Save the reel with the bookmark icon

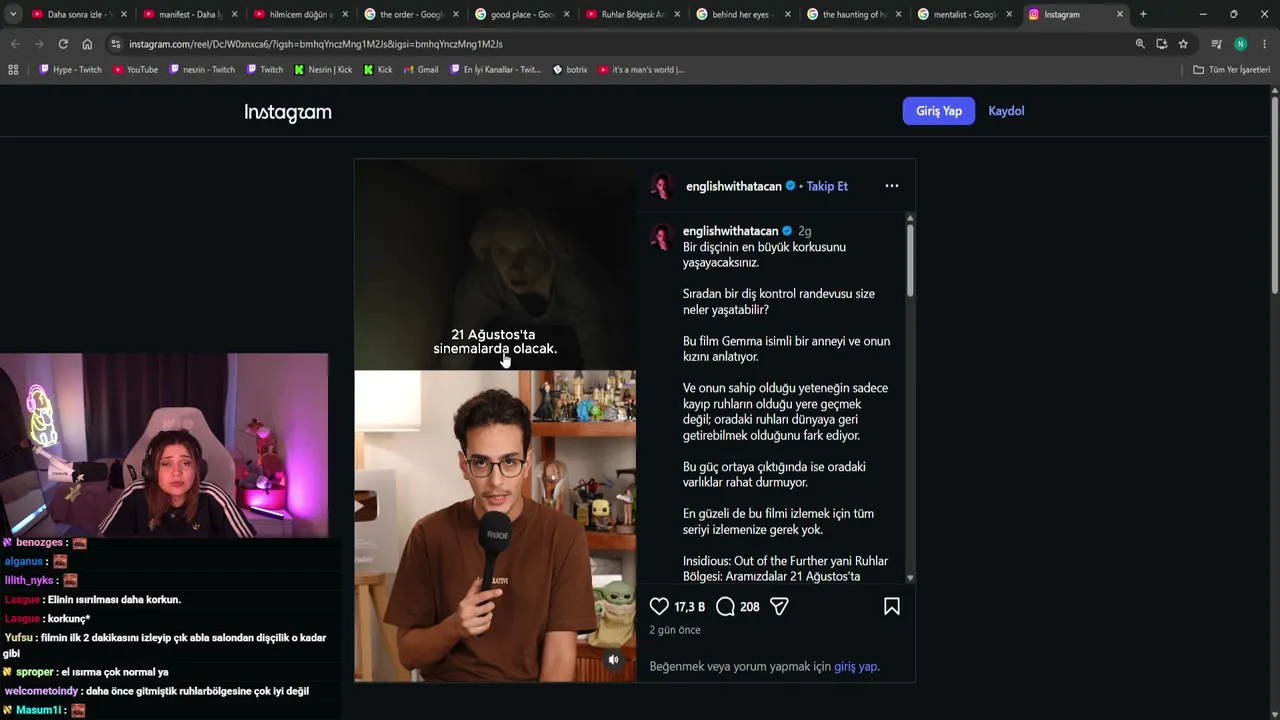pos(892,606)
